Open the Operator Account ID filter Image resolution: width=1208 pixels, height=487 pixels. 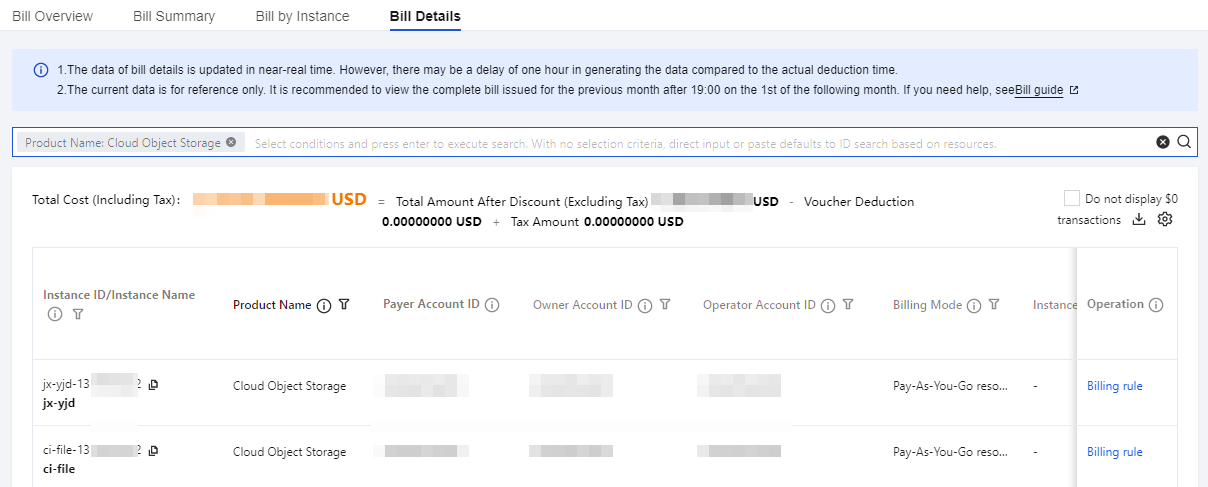click(848, 305)
